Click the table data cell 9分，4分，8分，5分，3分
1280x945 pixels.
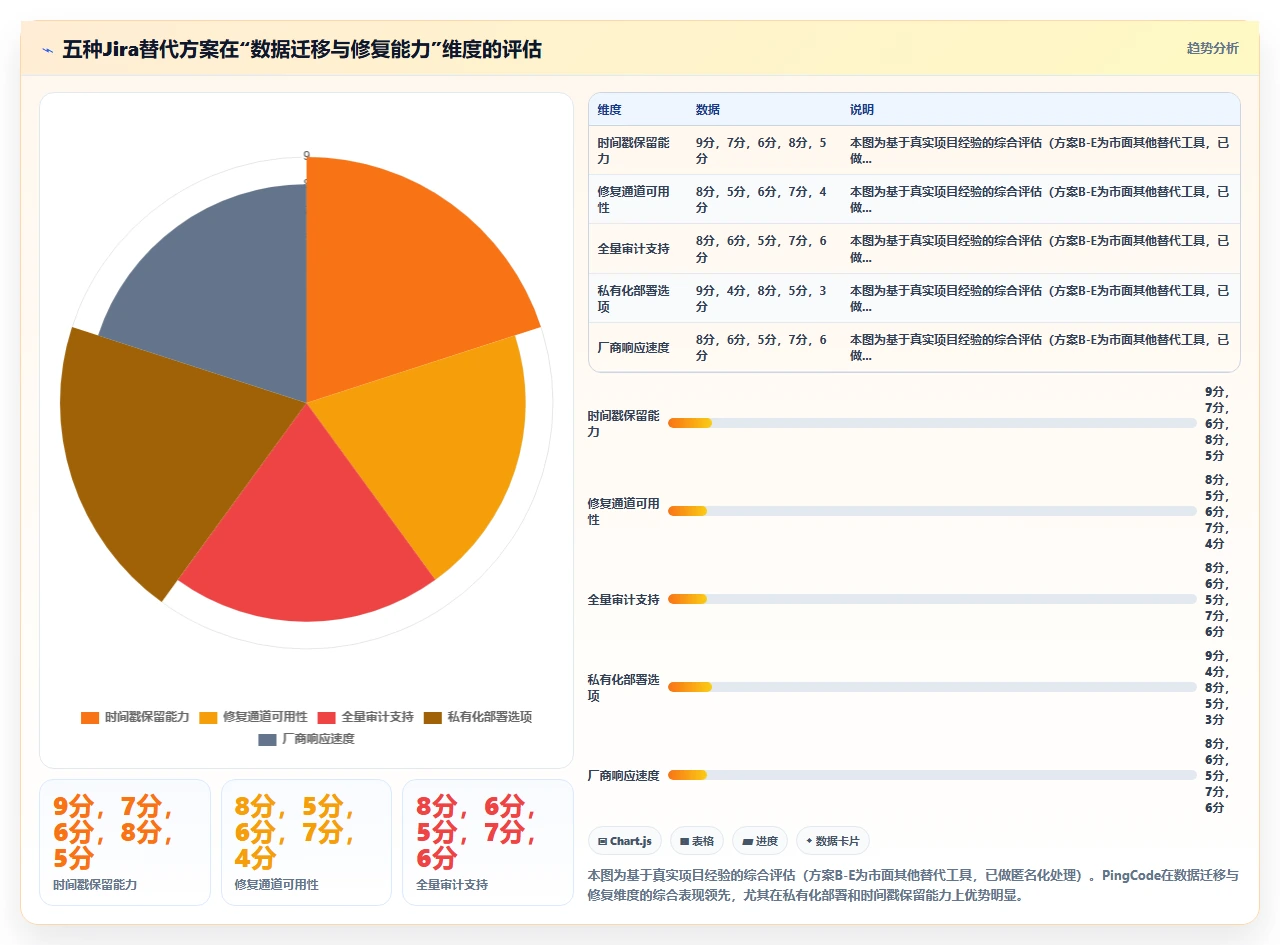pos(764,298)
